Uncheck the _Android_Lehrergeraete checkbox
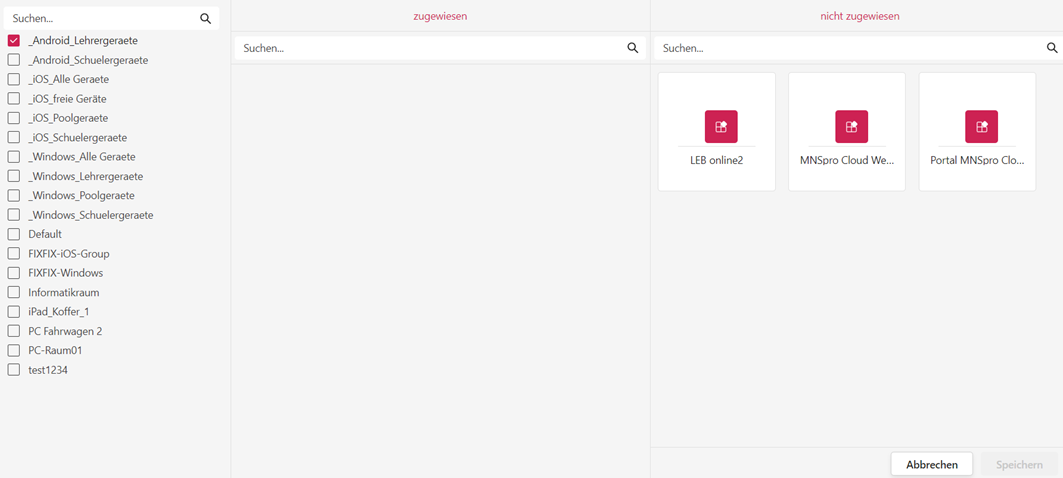 (x=14, y=41)
